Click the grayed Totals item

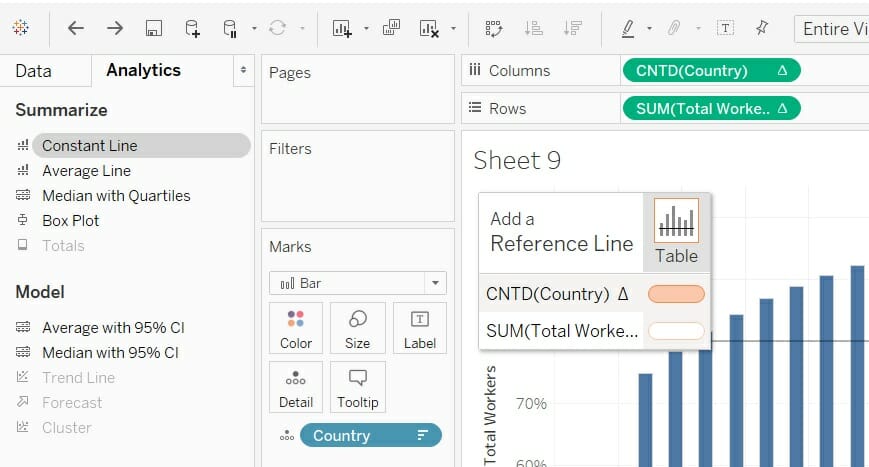click(63, 245)
